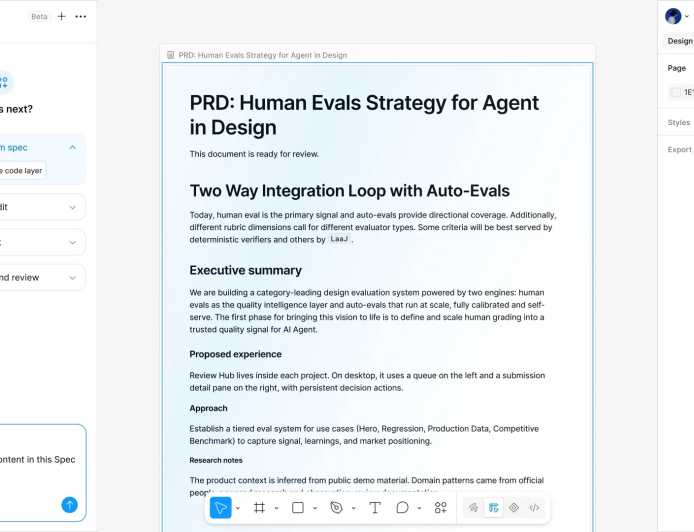Open the avatar dropdown chevron
Screen dimensions: 694x532
click(686, 17)
